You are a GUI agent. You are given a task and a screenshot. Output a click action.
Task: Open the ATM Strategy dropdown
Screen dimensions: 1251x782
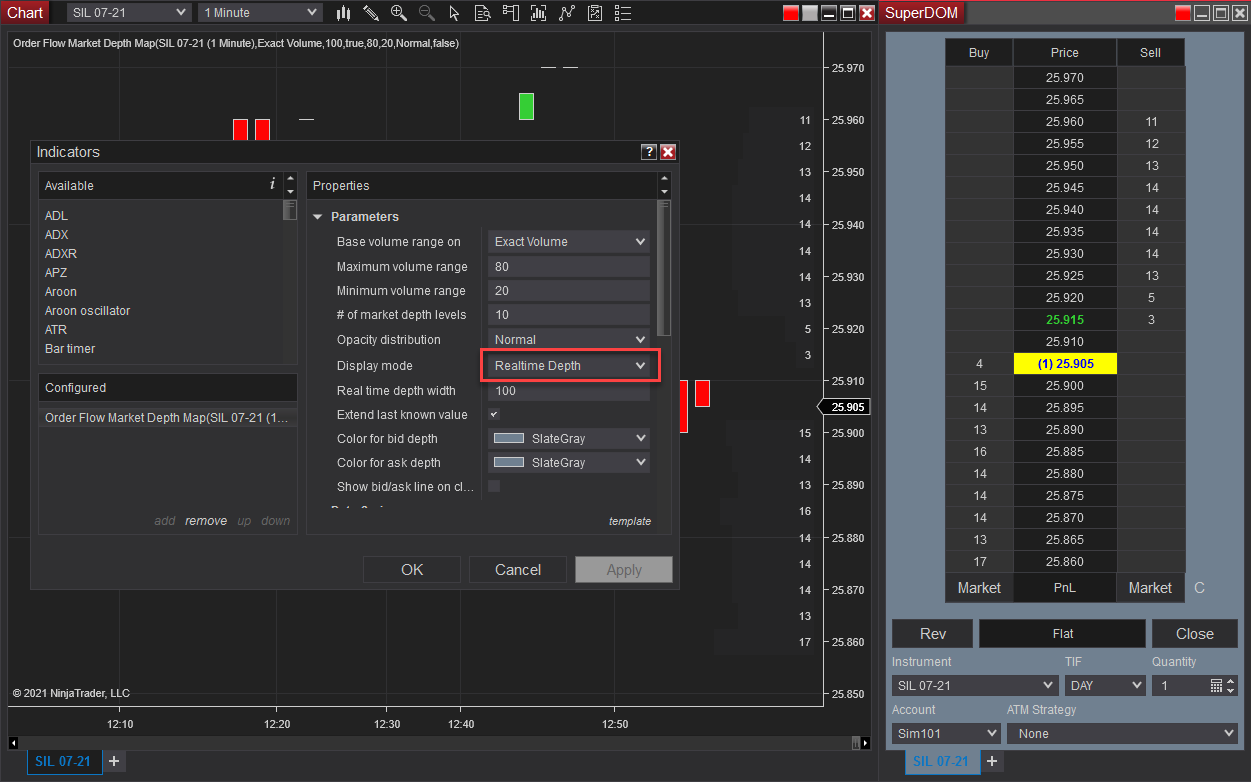click(1122, 733)
